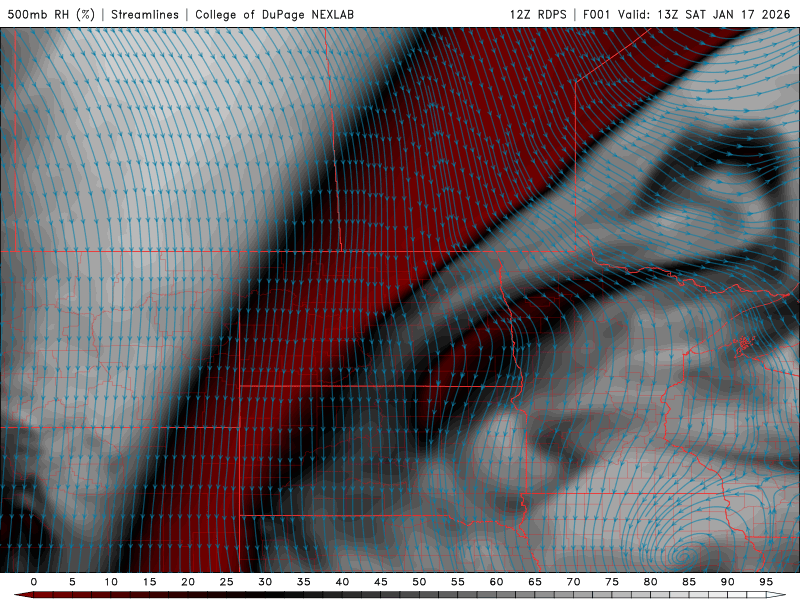Select the "Streamlines" label in header

tap(145, 14)
